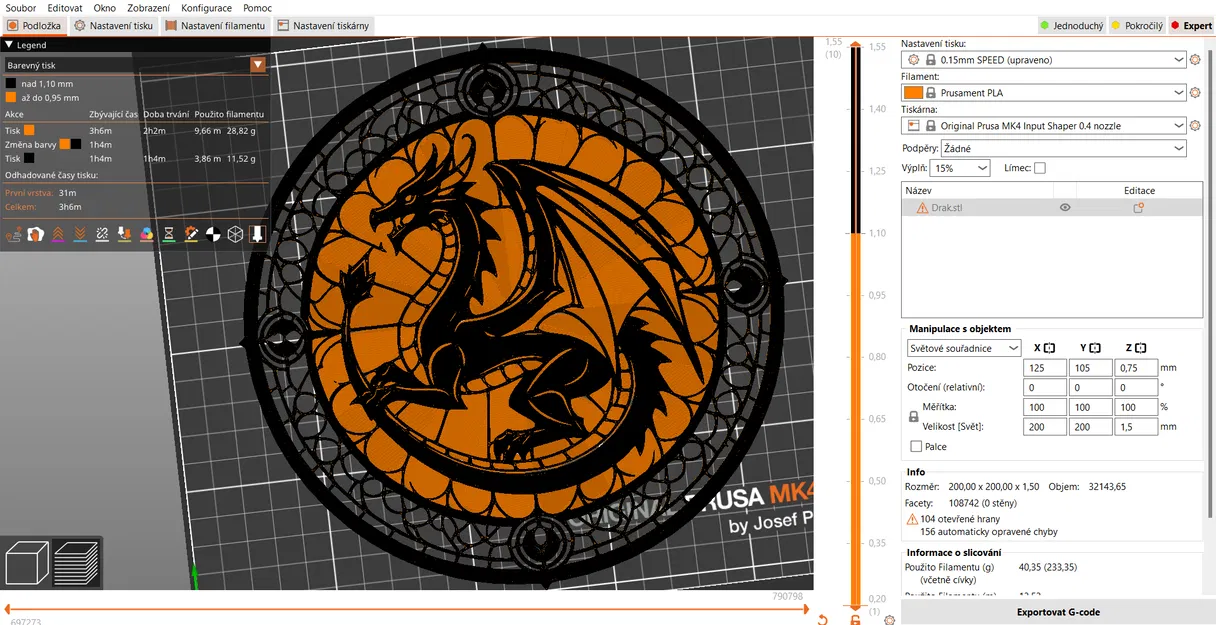Enable the Límec (brim) checkbox
The height and width of the screenshot is (625, 1216).
point(1039,168)
